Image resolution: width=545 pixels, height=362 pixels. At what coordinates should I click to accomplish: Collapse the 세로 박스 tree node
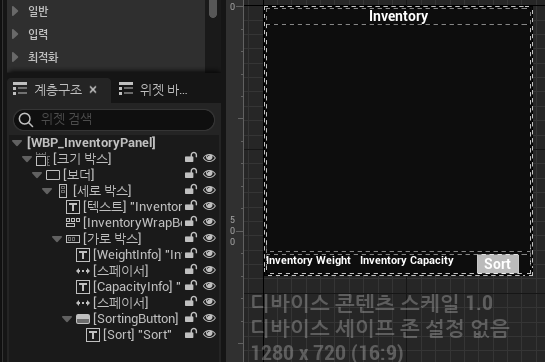pyautogui.click(x=47, y=191)
